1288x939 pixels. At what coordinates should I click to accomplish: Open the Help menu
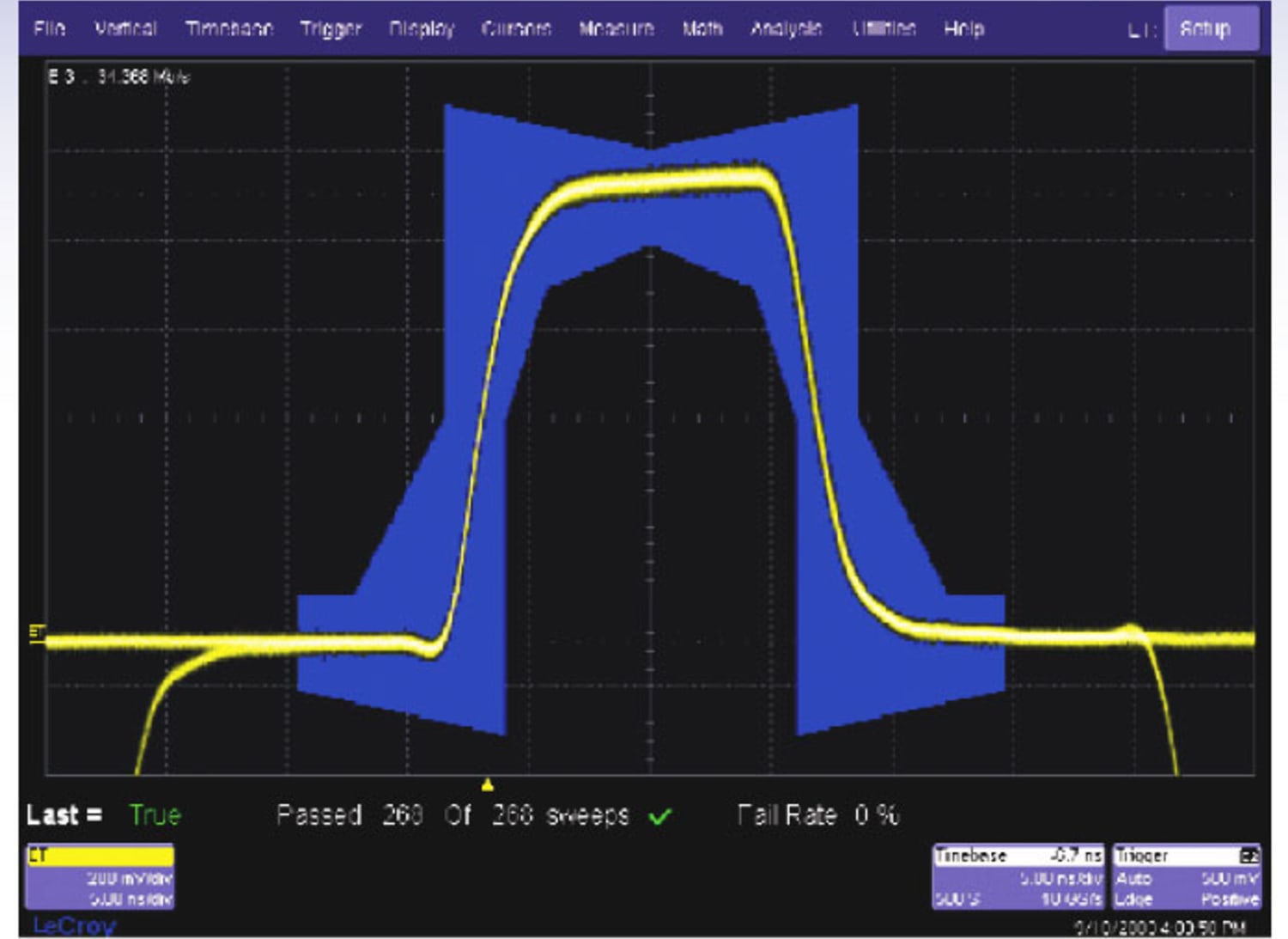(963, 28)
